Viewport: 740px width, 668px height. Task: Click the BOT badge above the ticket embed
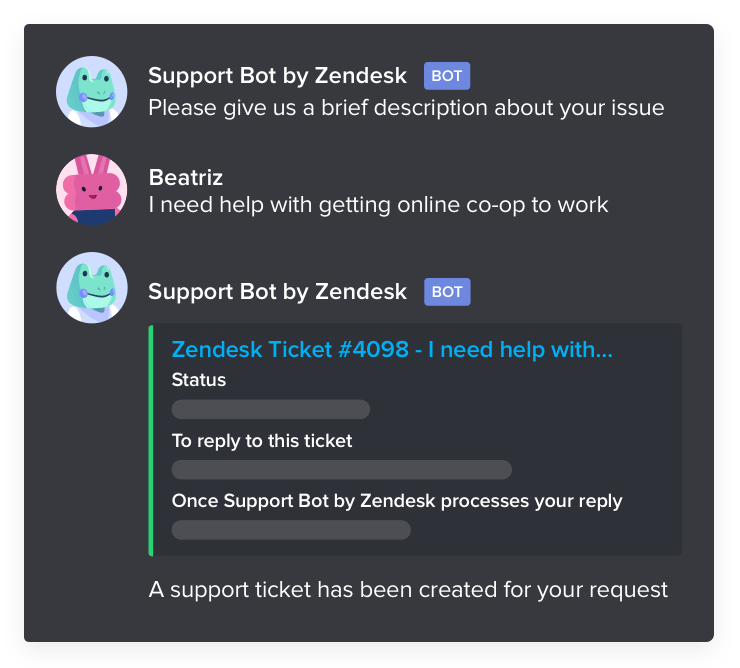click(x=447, y=292)
